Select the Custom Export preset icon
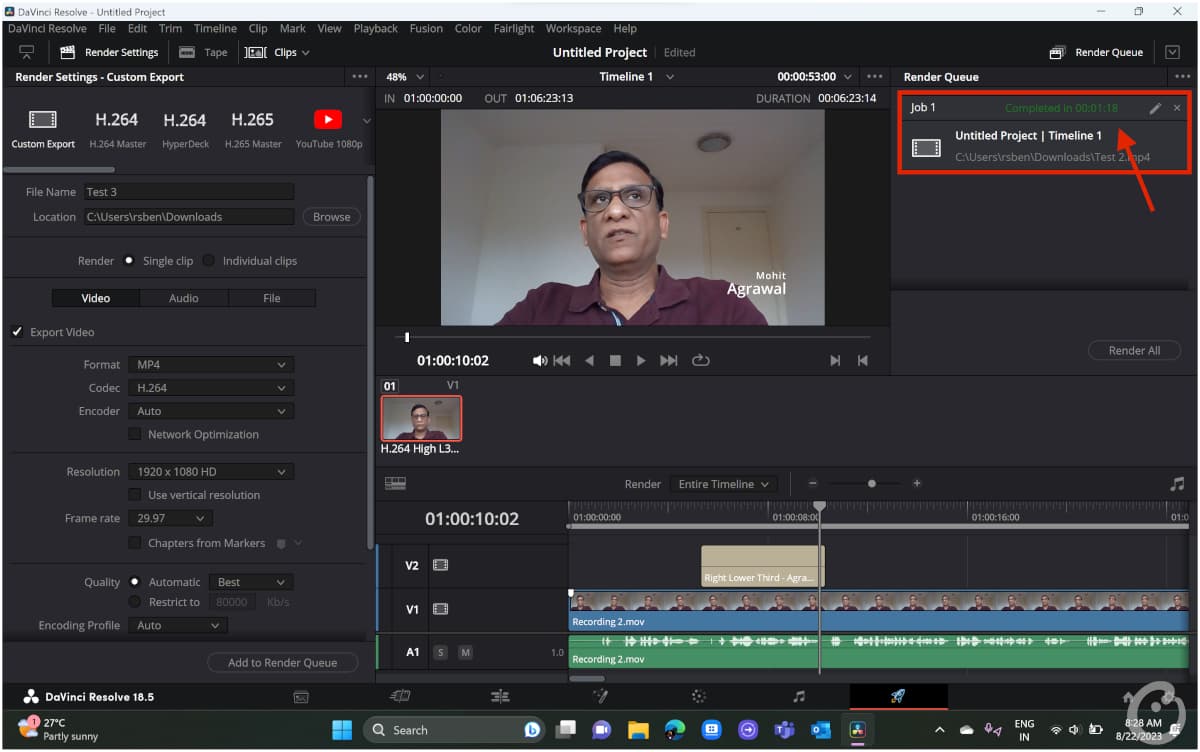 pos(43,120)
